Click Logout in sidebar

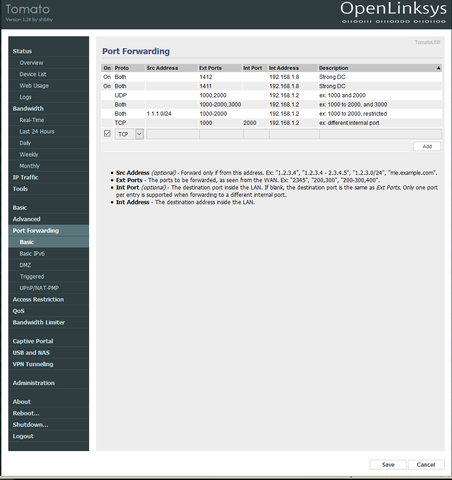click(23, 436)
